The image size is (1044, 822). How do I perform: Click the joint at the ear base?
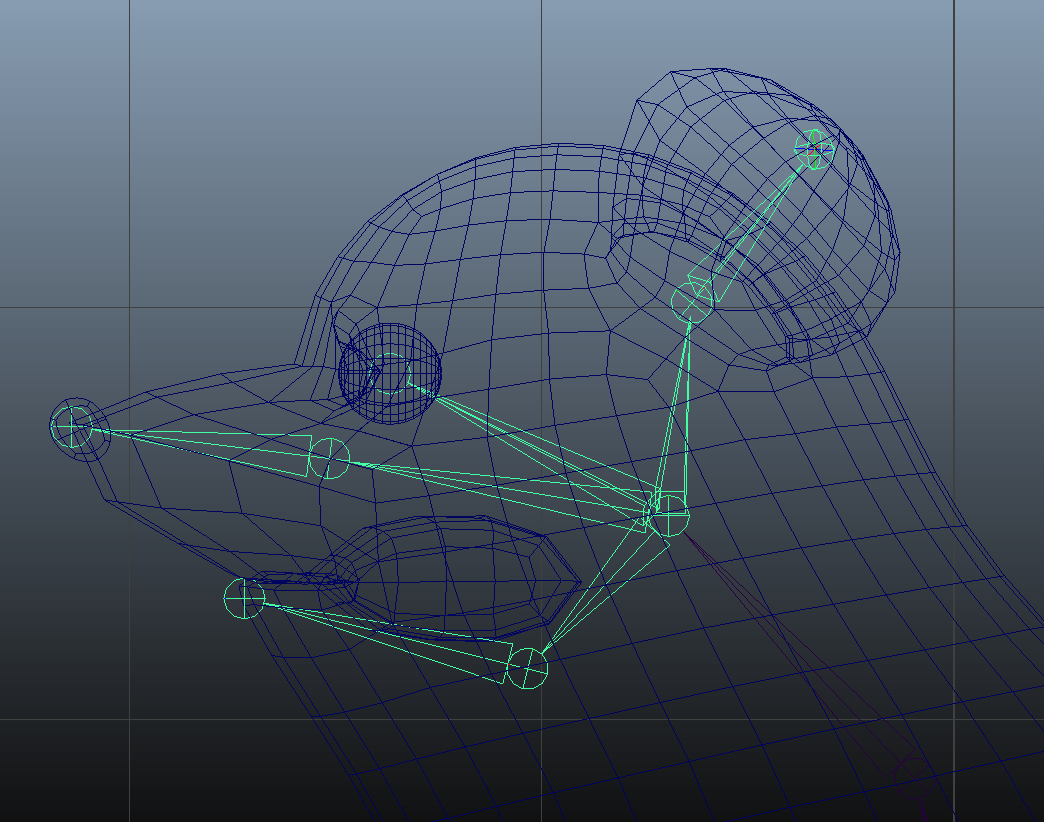692,301
